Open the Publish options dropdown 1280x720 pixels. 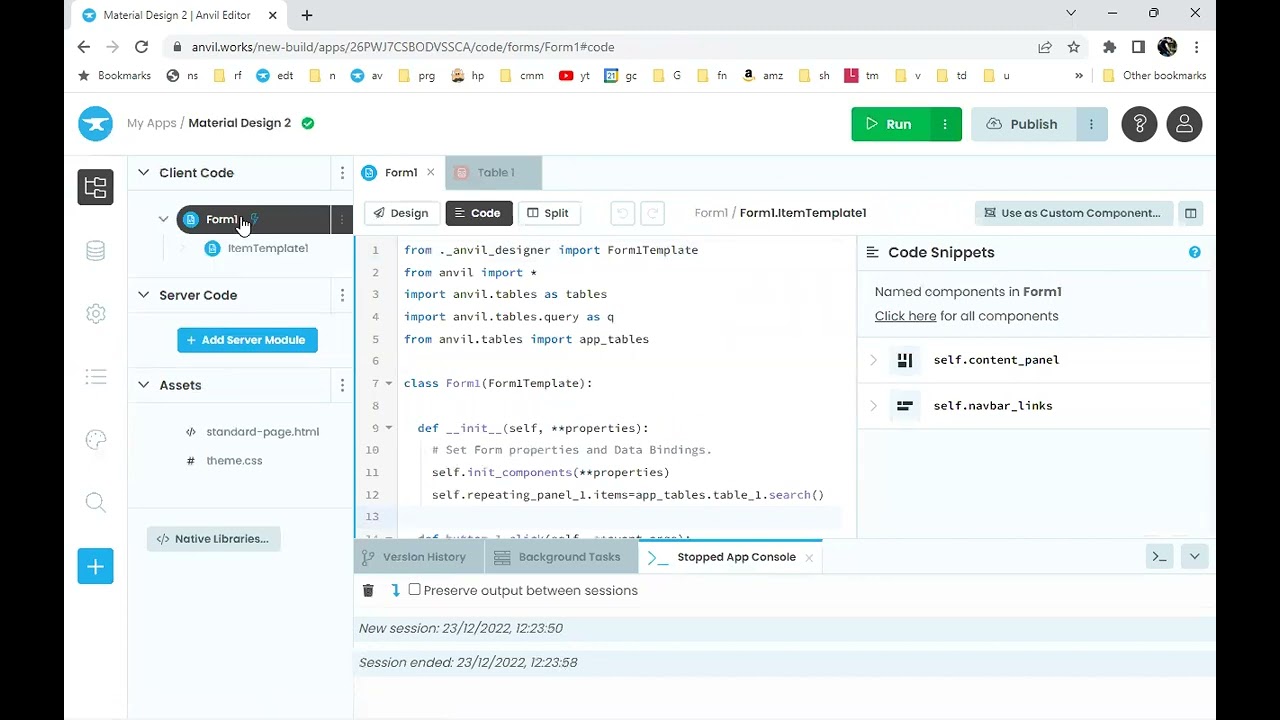click(1091, 124)
